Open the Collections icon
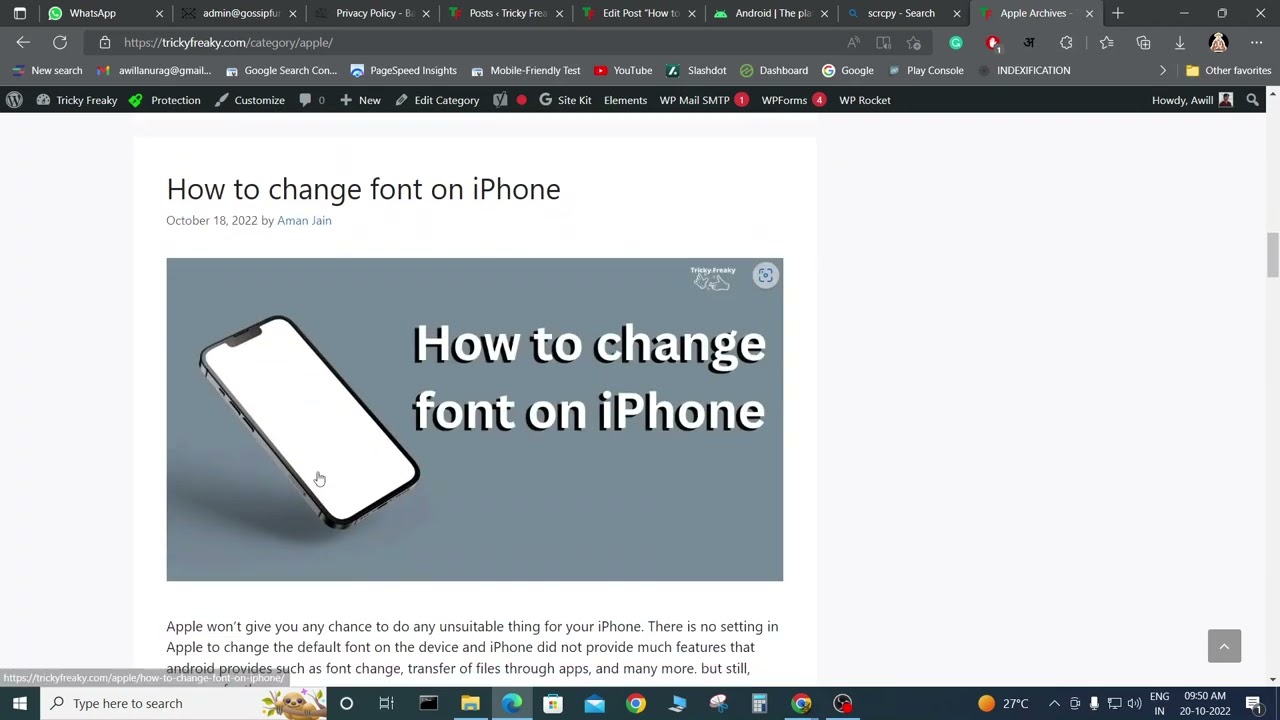 [1143, 43]
